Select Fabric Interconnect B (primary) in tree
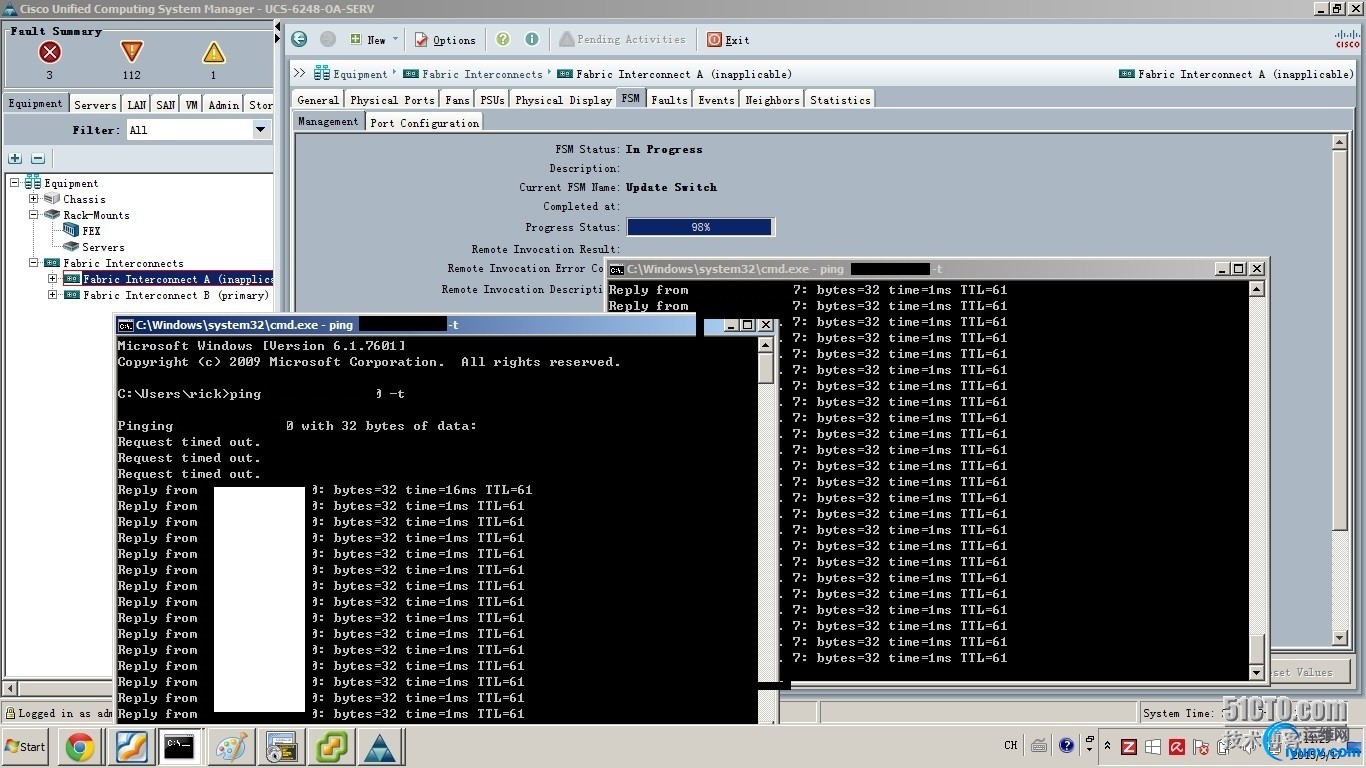The height and width of the screenshot is (768, 1366). click(x=176, y=295)
